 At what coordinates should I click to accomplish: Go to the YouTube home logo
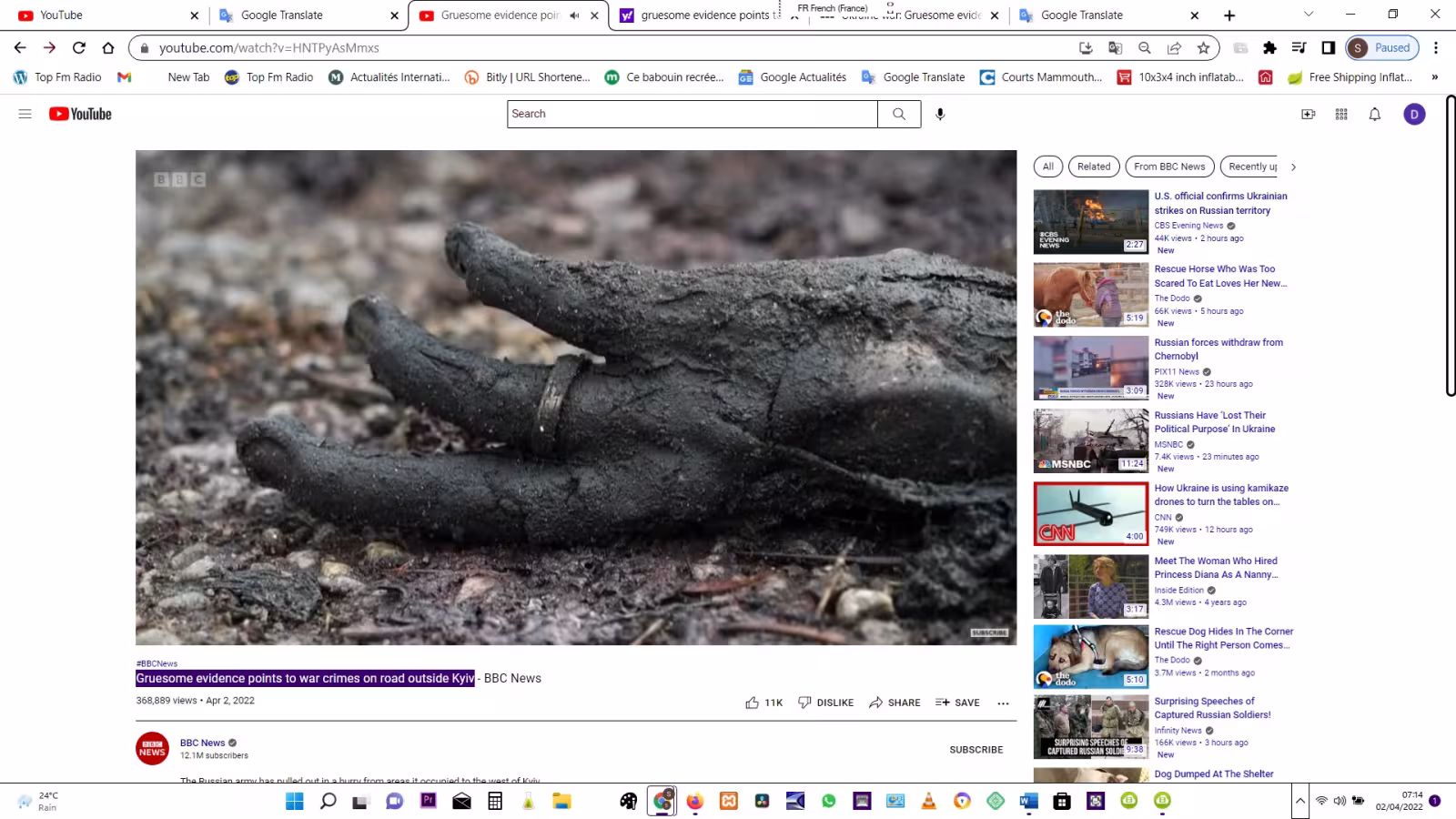click(80, 114)
